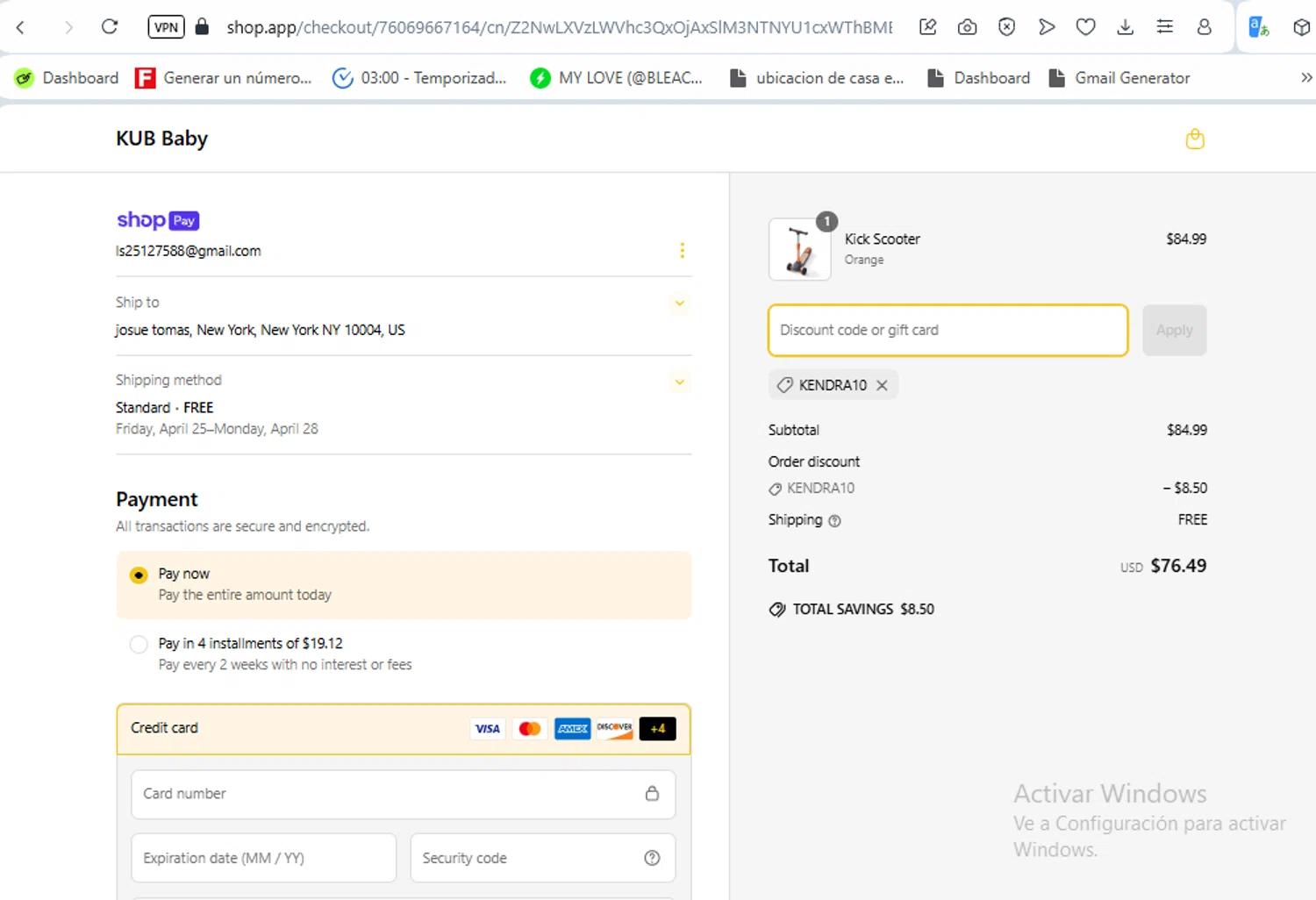Click the browser forward arrow

(68, 27)
